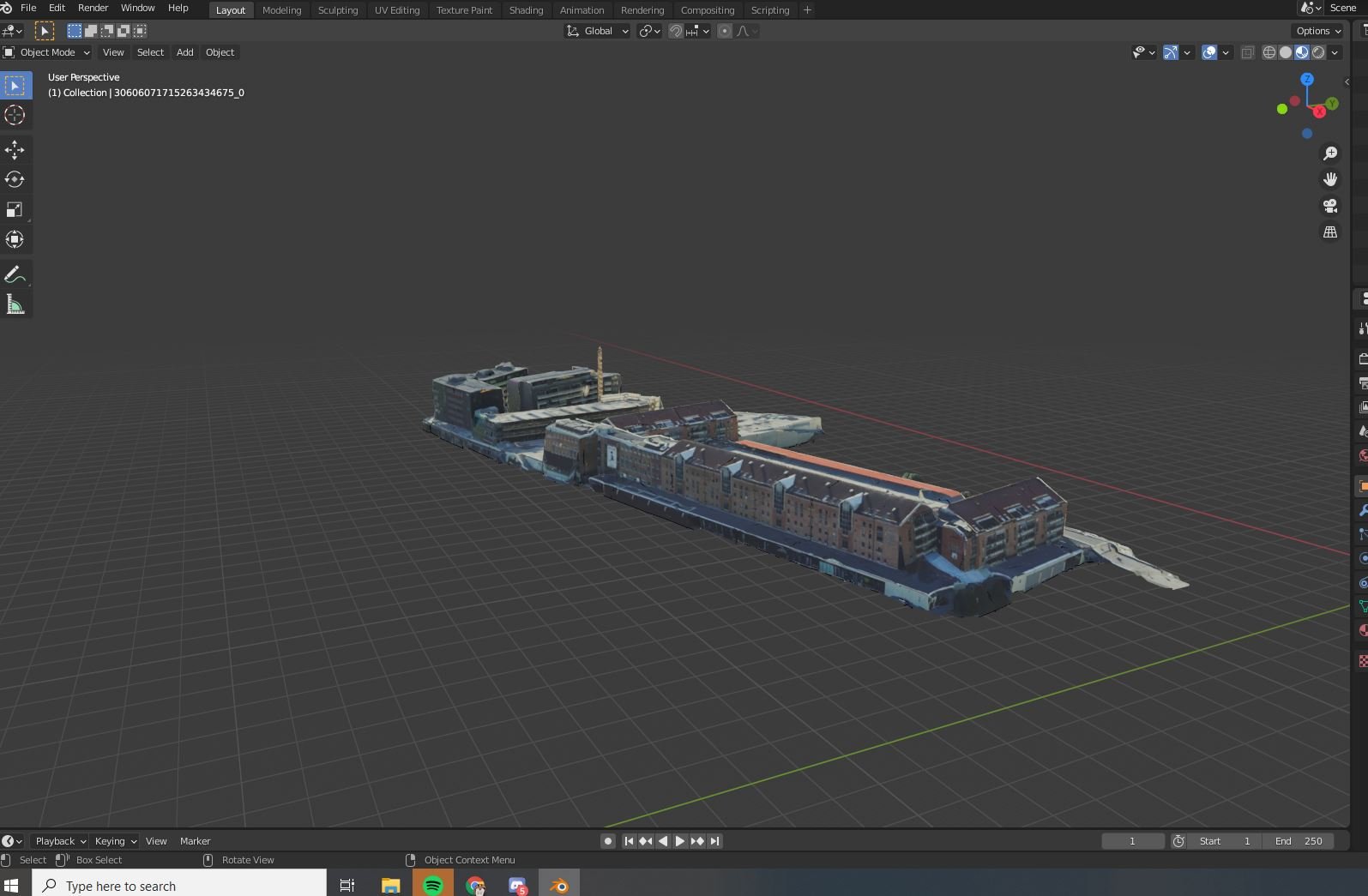The height and width of the screenshot is (896, 1368).
Task: Open the viewport Add menu
Action: [184, 52]
